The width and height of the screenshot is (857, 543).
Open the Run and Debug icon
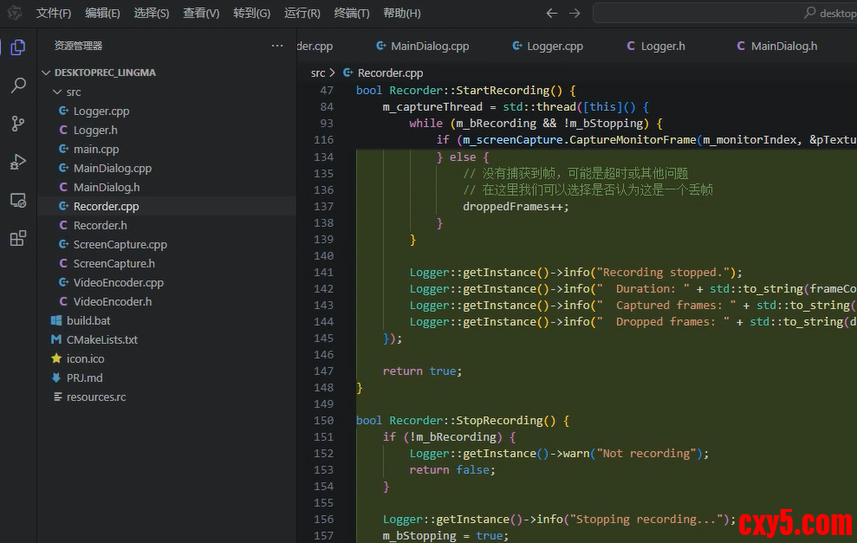[x=18, y=162]
